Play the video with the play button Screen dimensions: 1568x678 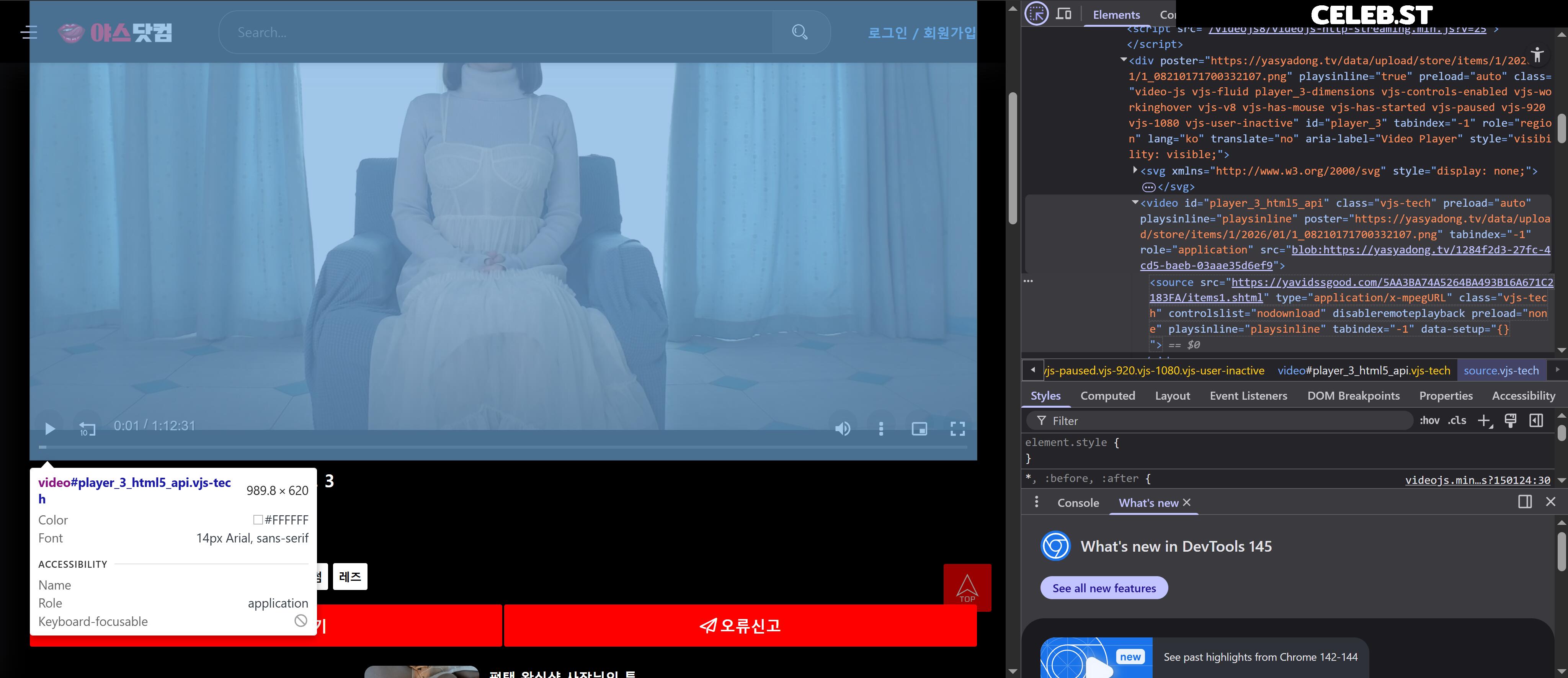(50, 428)
